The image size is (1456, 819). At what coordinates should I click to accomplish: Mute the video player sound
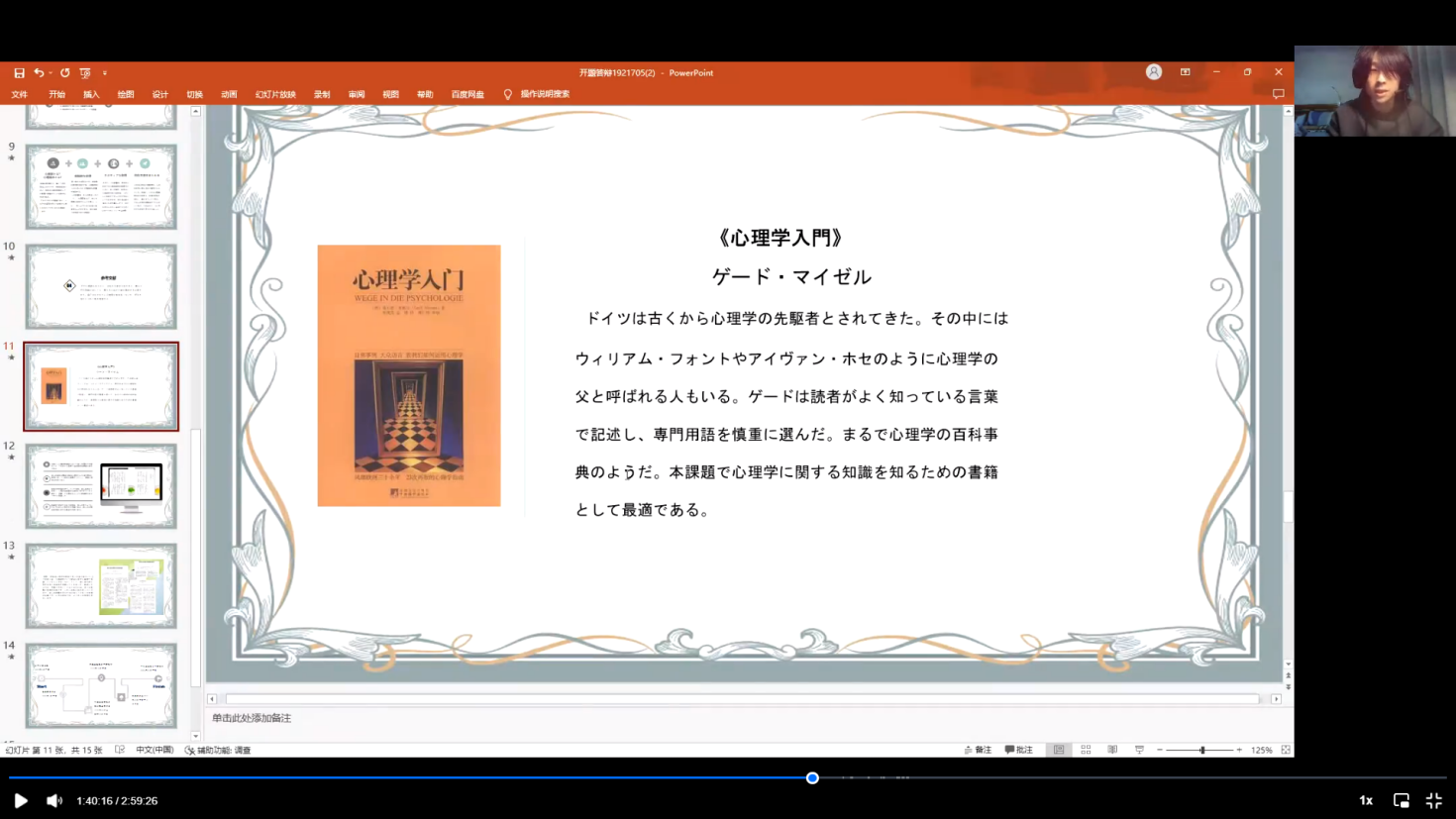coord(54,800)
